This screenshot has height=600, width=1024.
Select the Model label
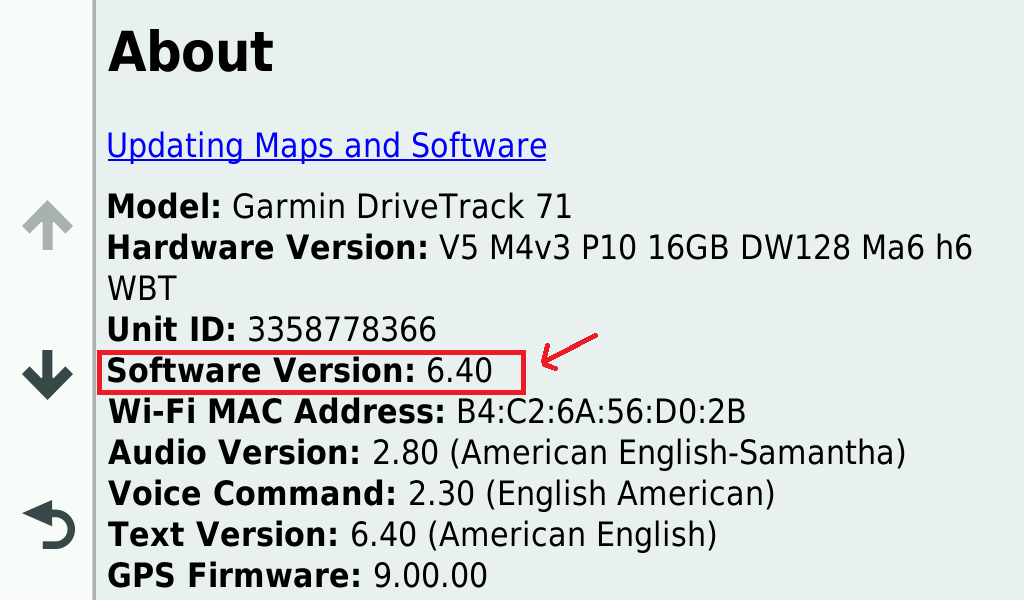click(x=164, y=207)
